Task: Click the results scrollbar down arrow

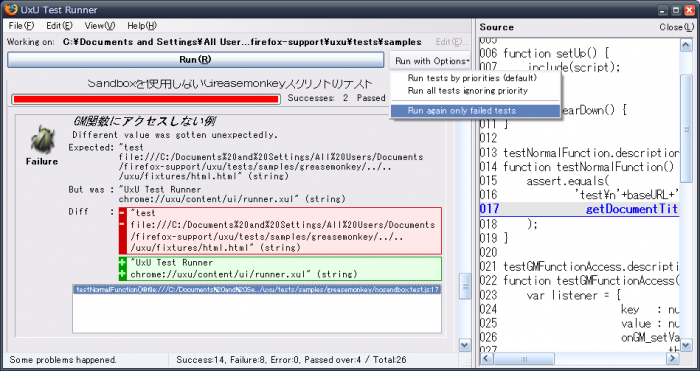Action: pyautogui.click(x=465, y=345)
